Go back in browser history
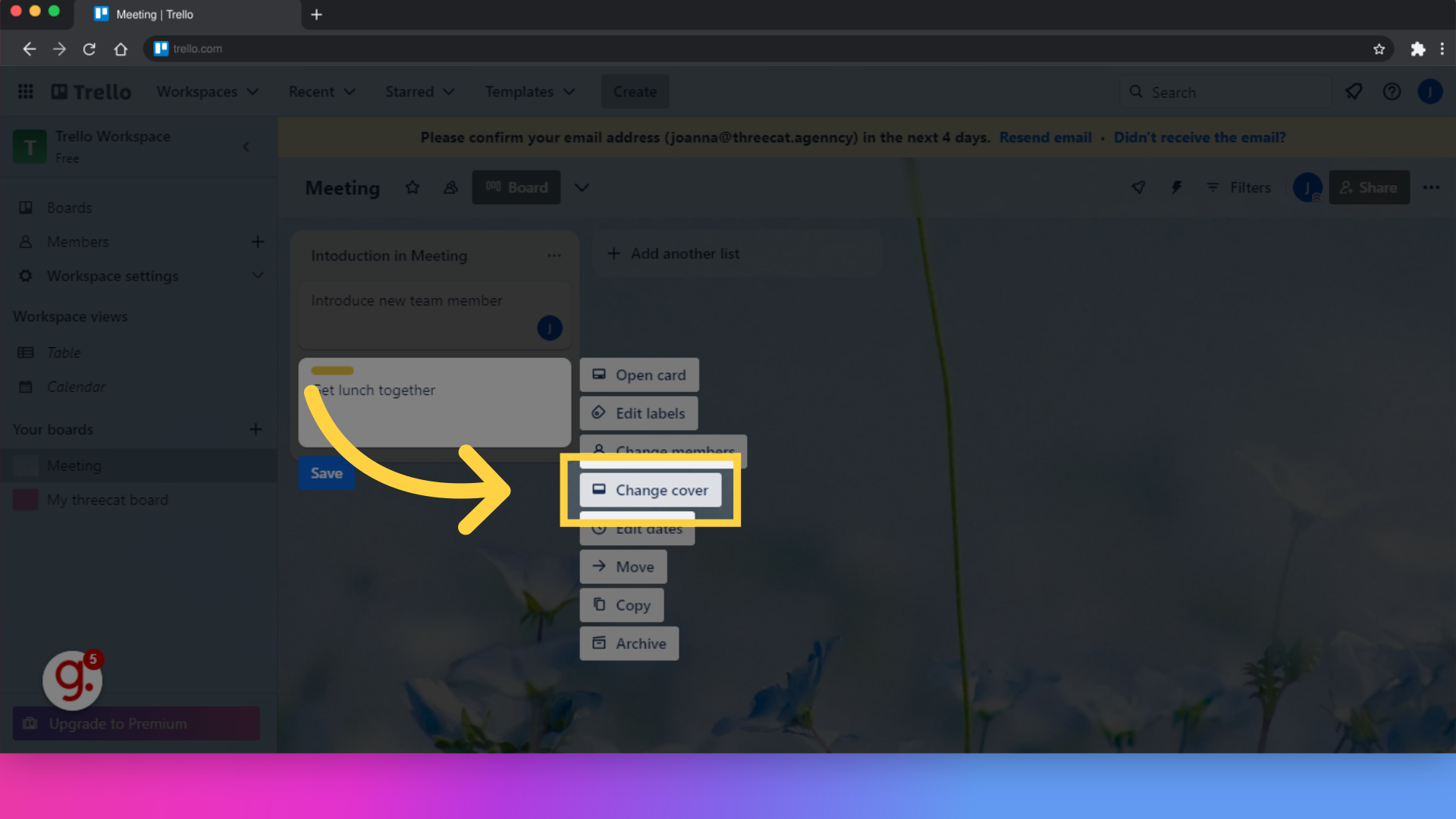1456x819 pixels. [x=29, y=49]
